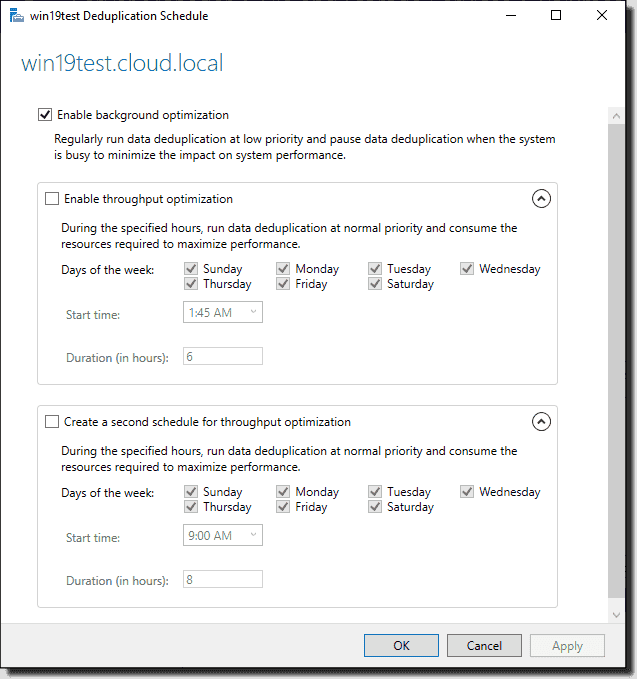Click the second schedule duration field showing 8
The height and width of the screenshot is (679, 637).
coord(223,579)
